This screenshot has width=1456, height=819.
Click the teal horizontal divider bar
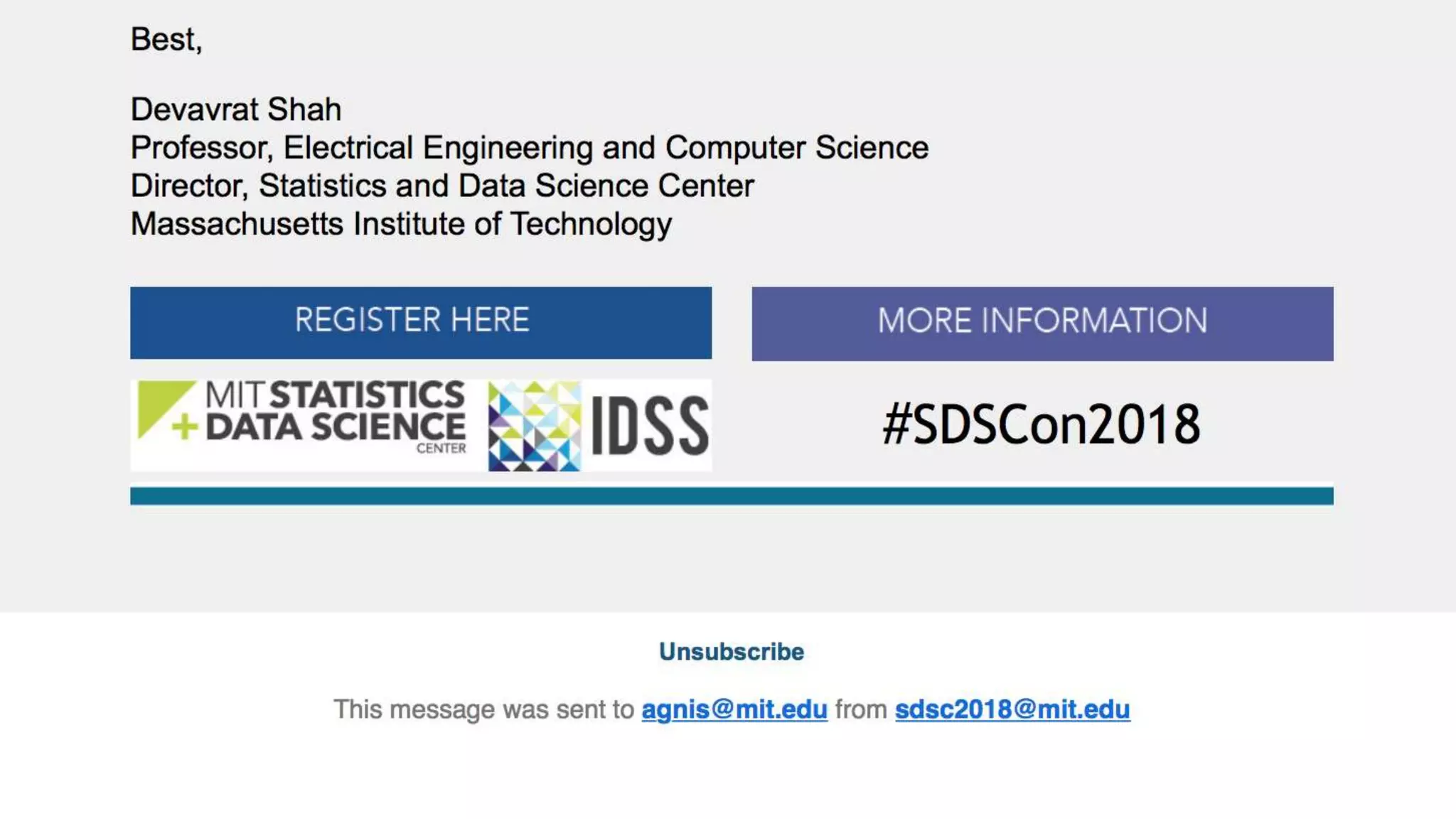click(731, 496)
